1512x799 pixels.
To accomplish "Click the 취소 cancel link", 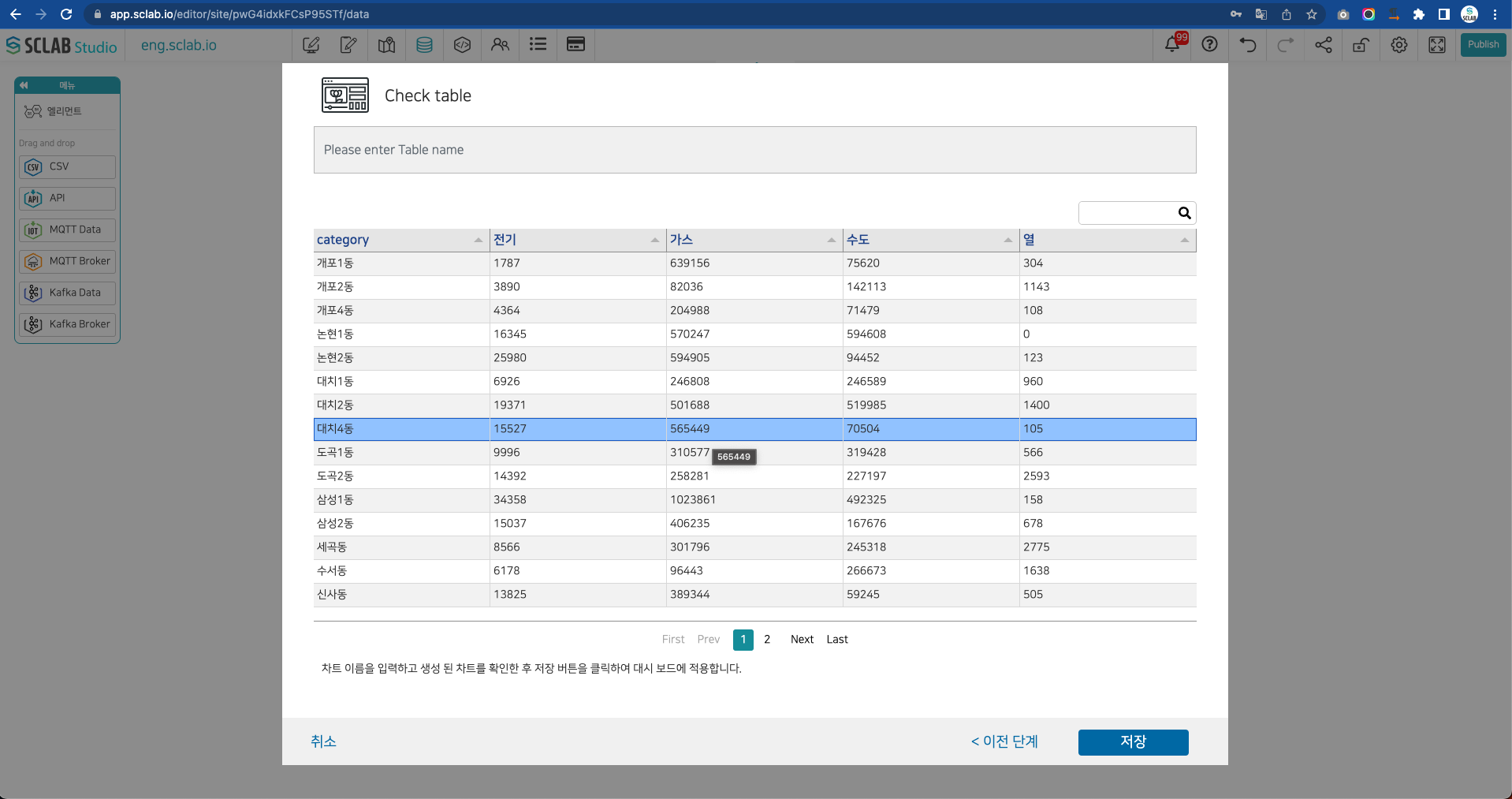I will (323, 741).
